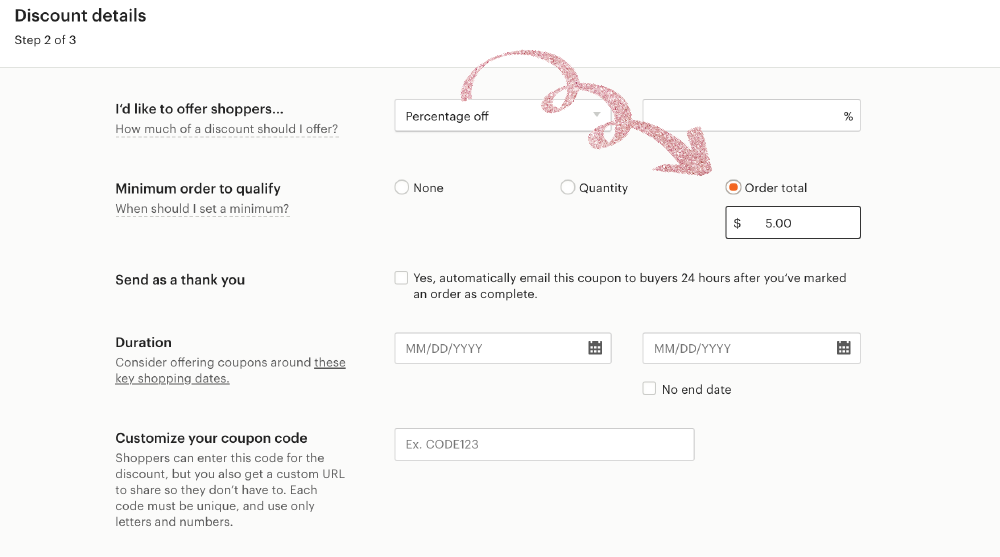Open 'How much of a discount' help link
Screen dimensions: 1000x557
pyautogui.click(x=227, y=129)
